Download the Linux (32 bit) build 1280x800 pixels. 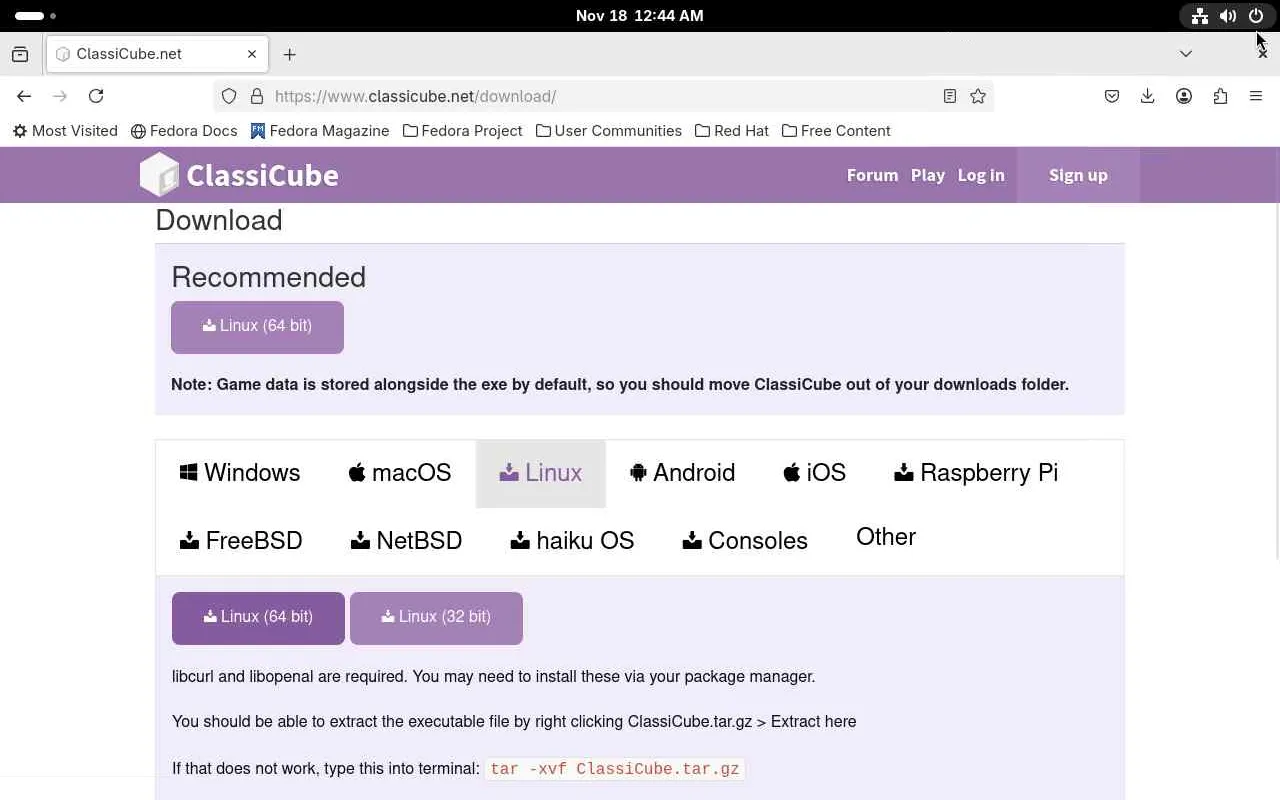(x=436, y=618)
